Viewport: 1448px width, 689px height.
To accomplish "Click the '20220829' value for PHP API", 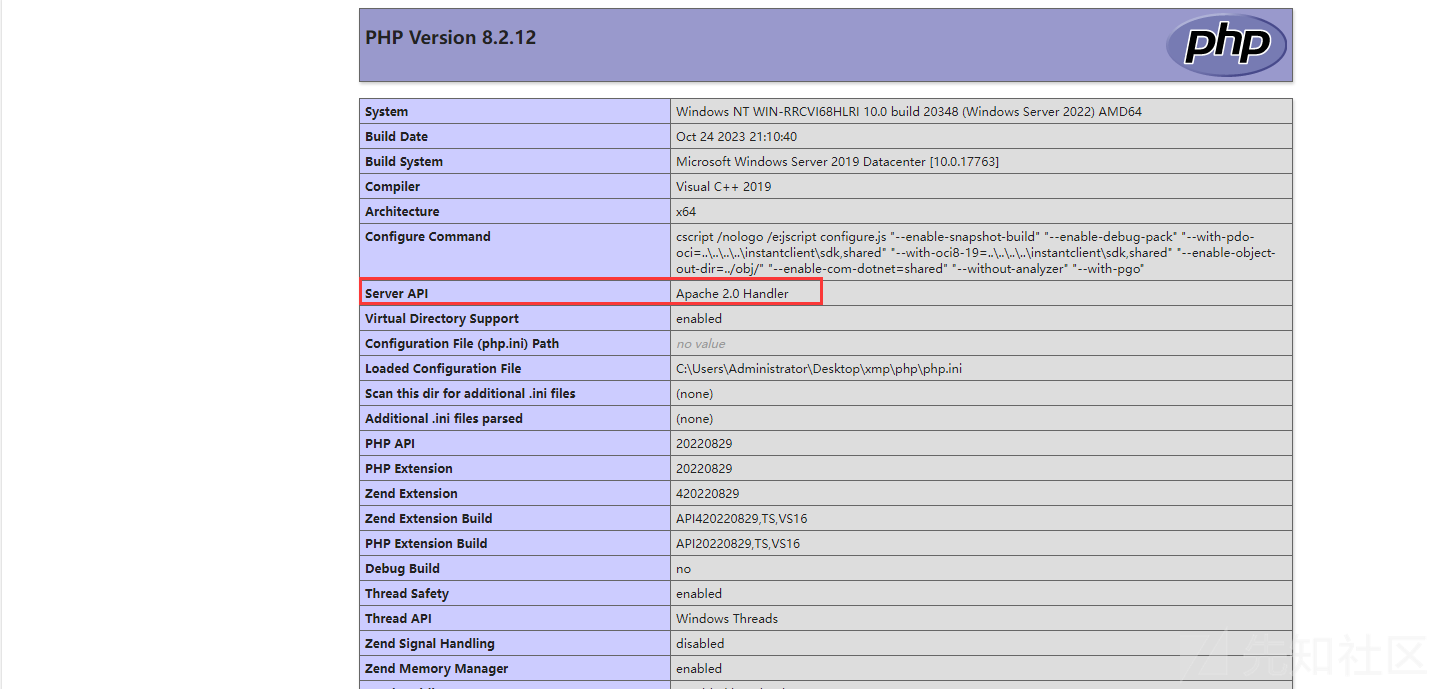I will 704,444.
